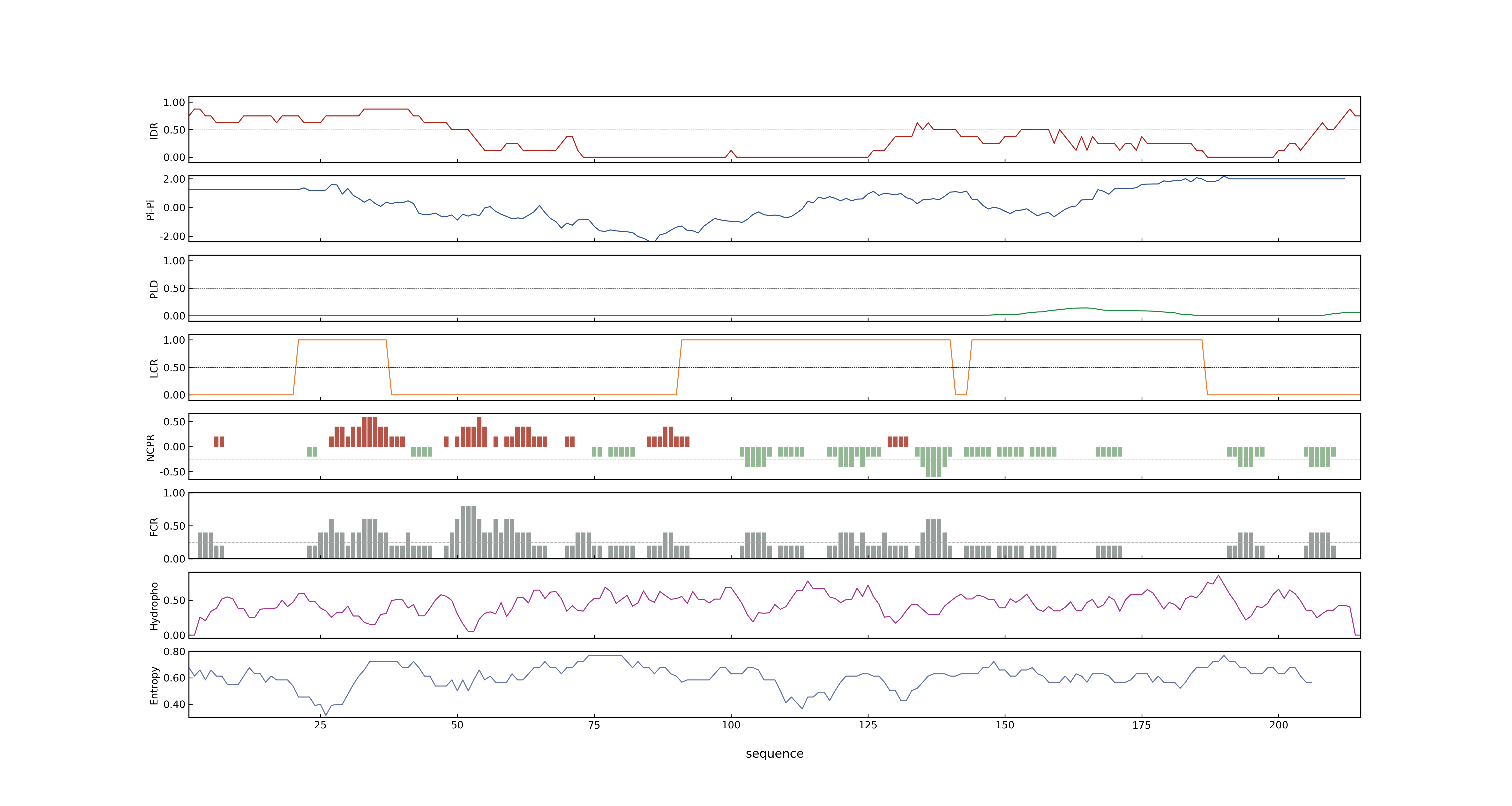Click the "0.00" tick of the IDR panel
Viewport: 1512px width, 806px height.
pos(174,157)
